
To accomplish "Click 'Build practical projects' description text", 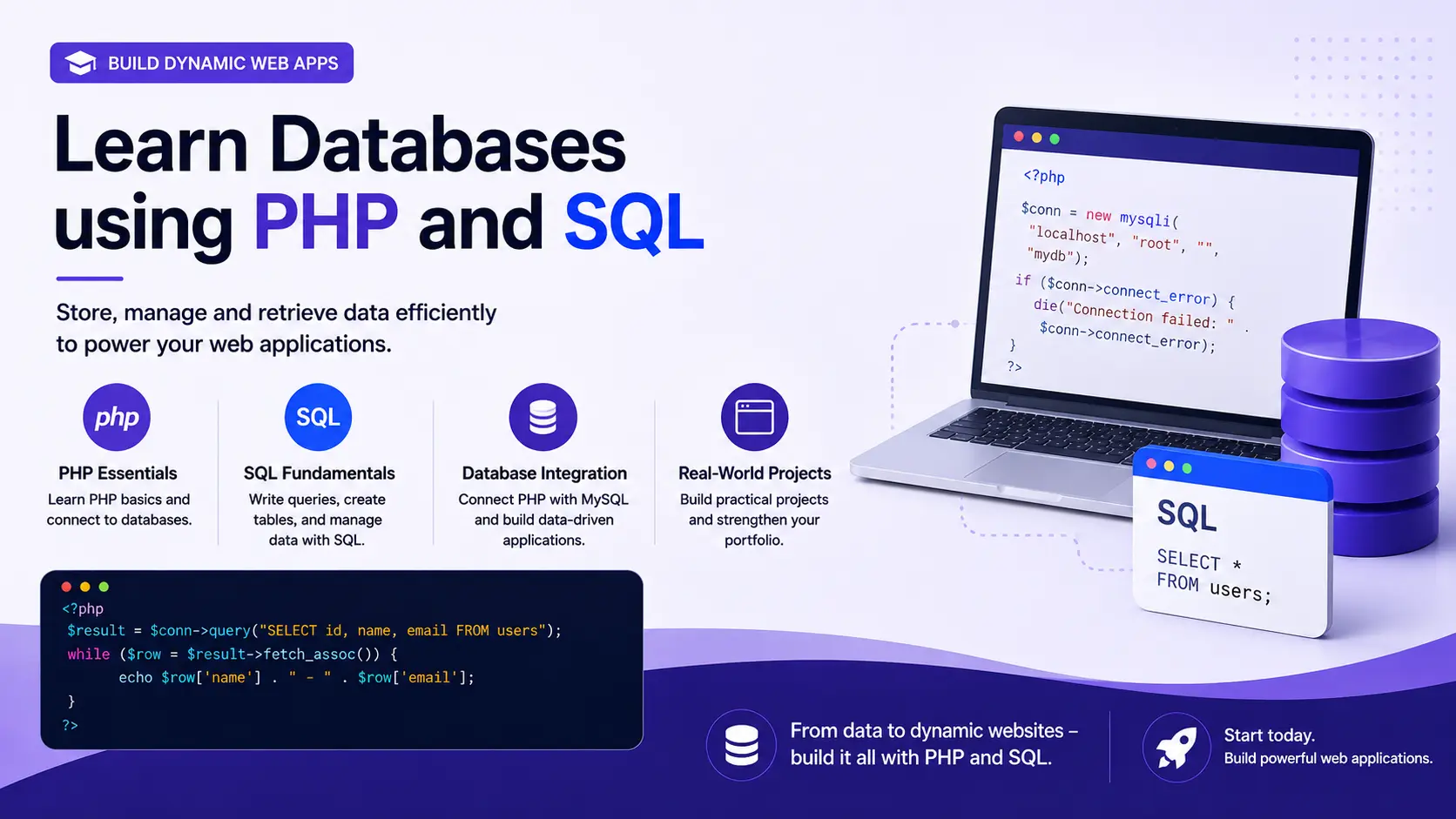I will [x=754, y=520].
